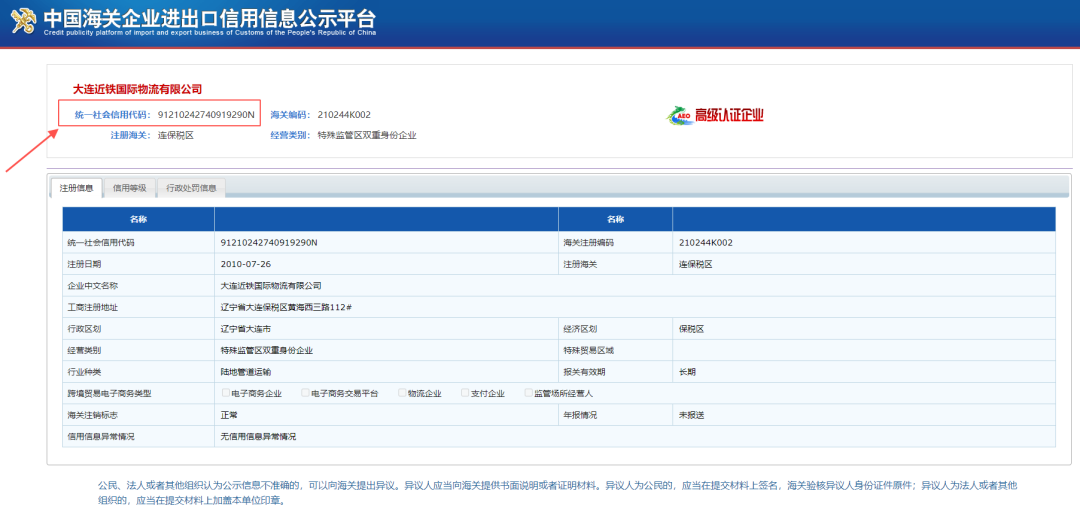Tick the 电子商务交易平台 checkbox
Image resolution: width=1080 pixels, height=509 pixels.
[305, 393]
